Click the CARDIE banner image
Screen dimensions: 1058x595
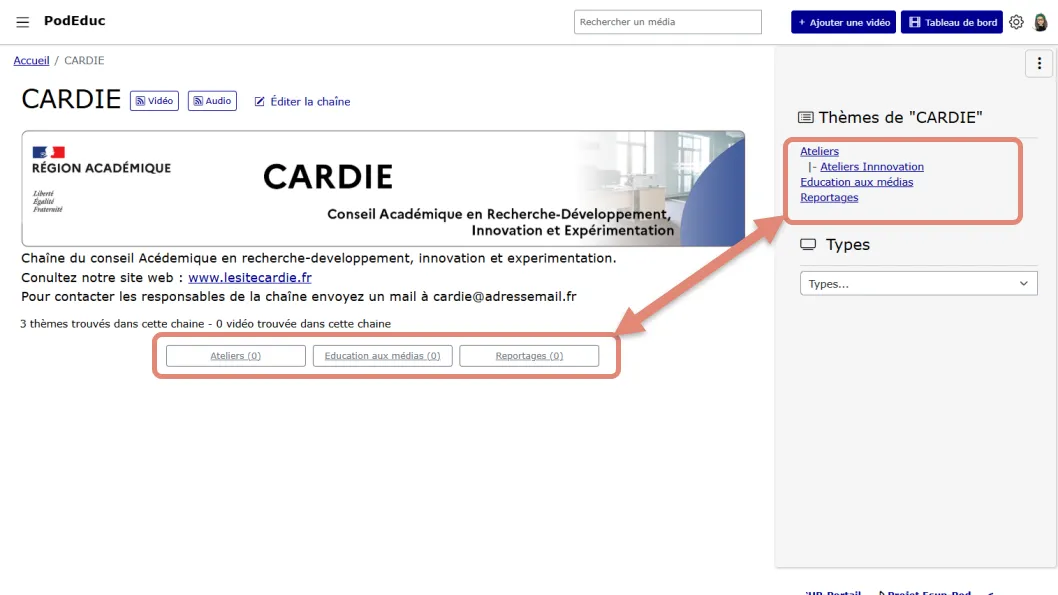pyautogui.click(x=383, y=189)
